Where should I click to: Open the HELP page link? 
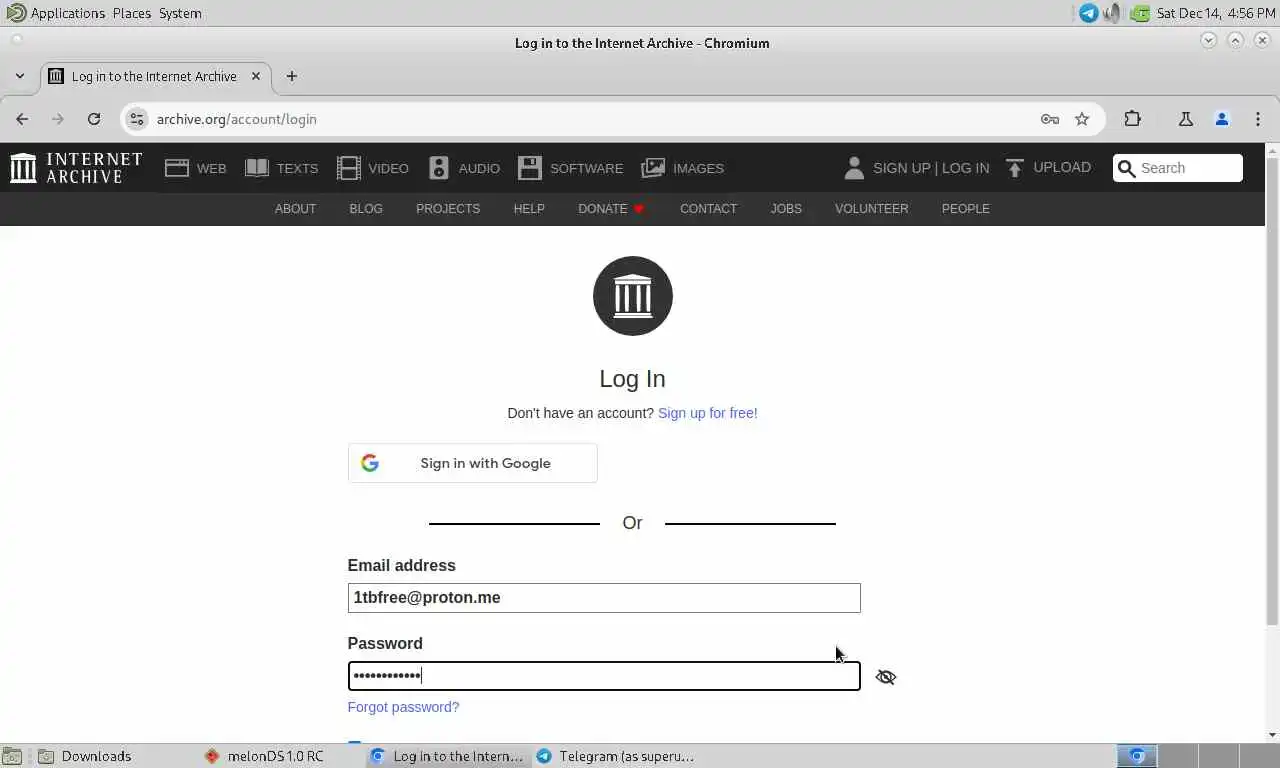(x=529, y=209)
